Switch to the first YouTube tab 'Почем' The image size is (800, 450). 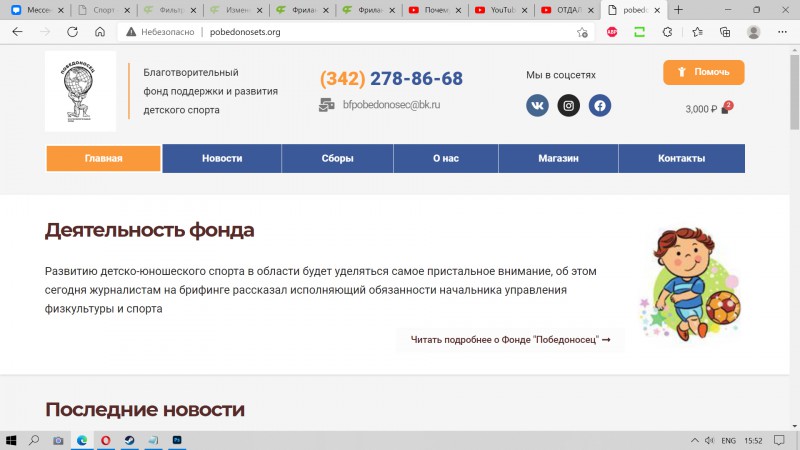point(435,10)
